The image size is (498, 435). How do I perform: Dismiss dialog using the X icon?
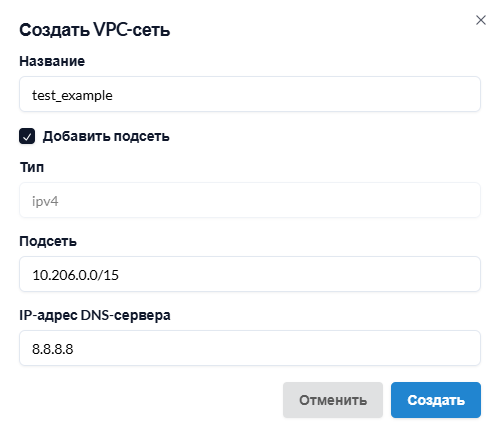tap(481, 20)
